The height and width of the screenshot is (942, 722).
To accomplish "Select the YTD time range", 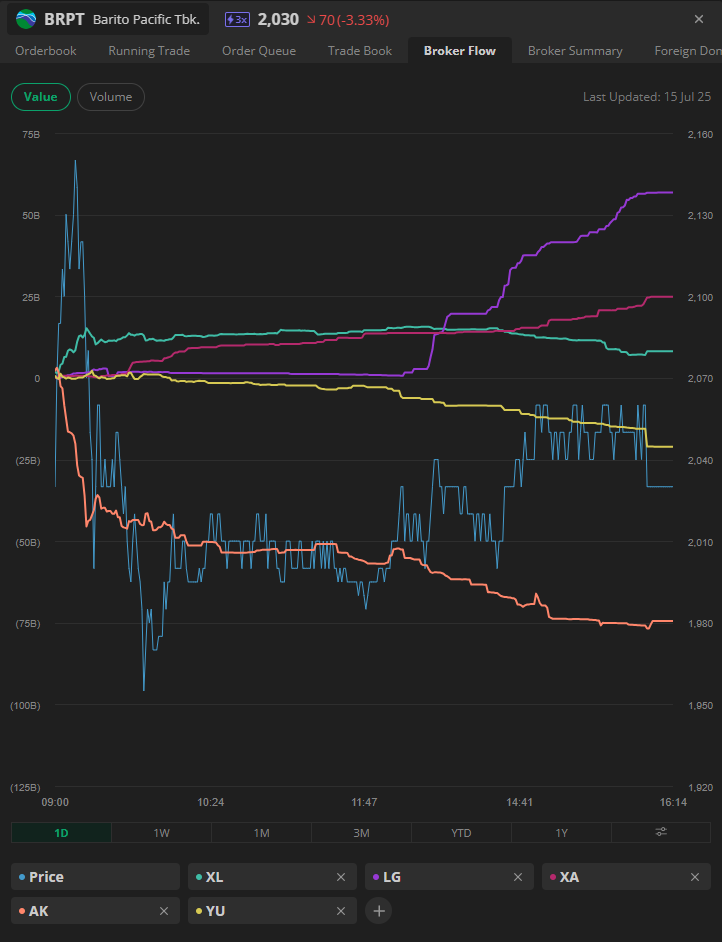I will [461, 833].
